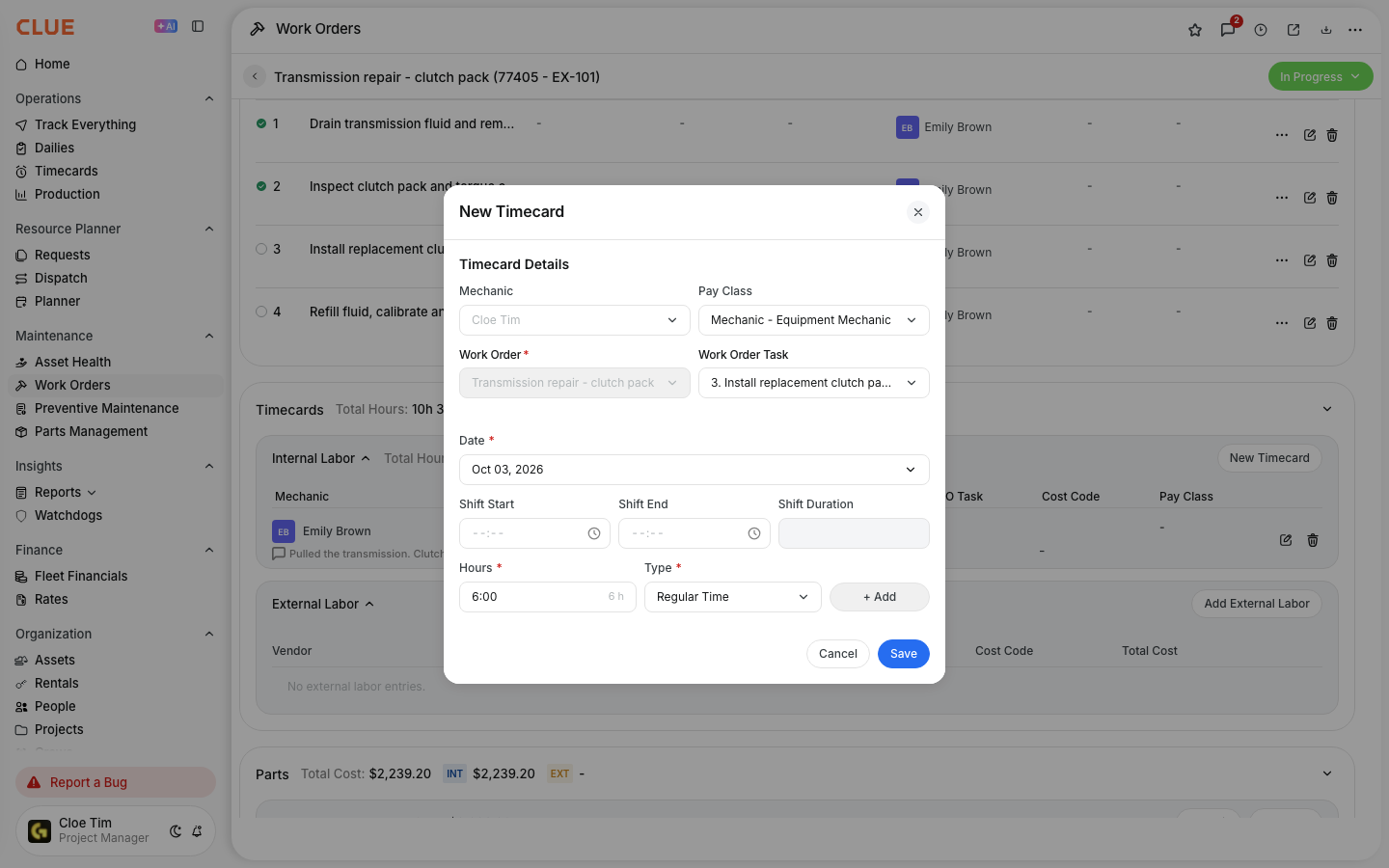Screen dimensions: 1389x868
Task: Open Fleet Financials in the sidebar
Action: tap(81, 576)
